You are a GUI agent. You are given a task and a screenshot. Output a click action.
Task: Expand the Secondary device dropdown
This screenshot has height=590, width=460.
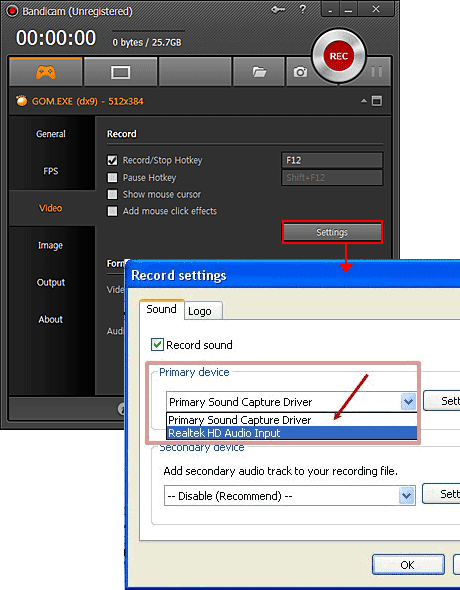coord(406,496)
